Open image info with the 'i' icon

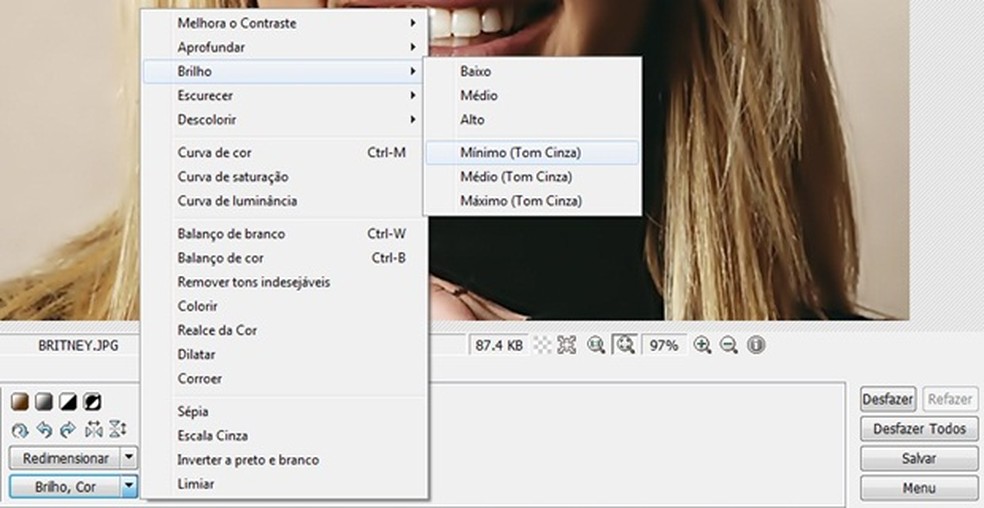point(756,345)
